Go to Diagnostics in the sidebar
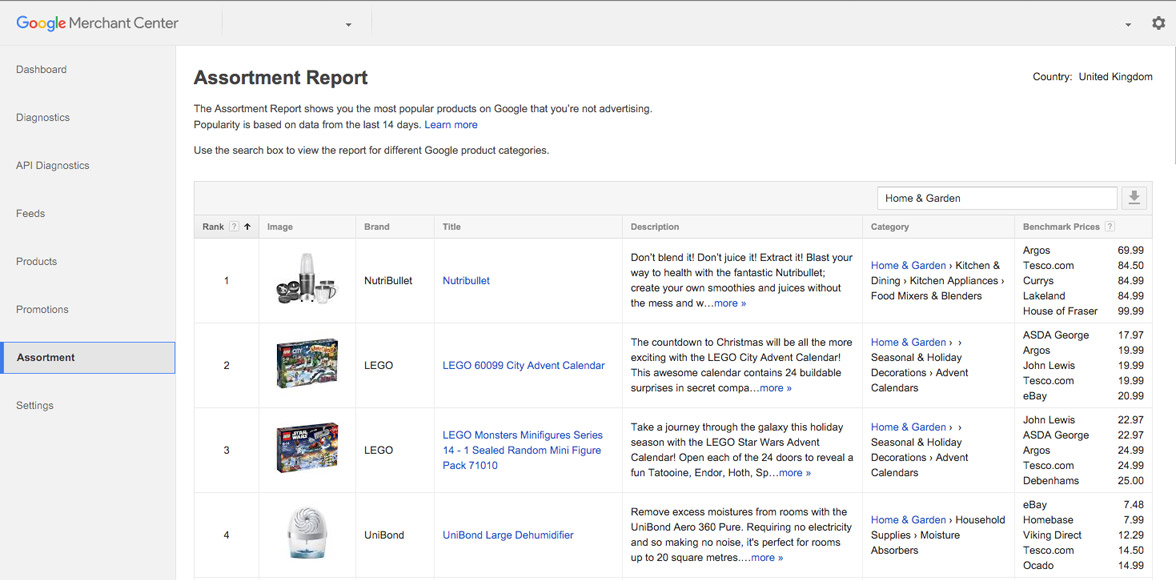Viewport: 1176px width, 580px height. 43,118
